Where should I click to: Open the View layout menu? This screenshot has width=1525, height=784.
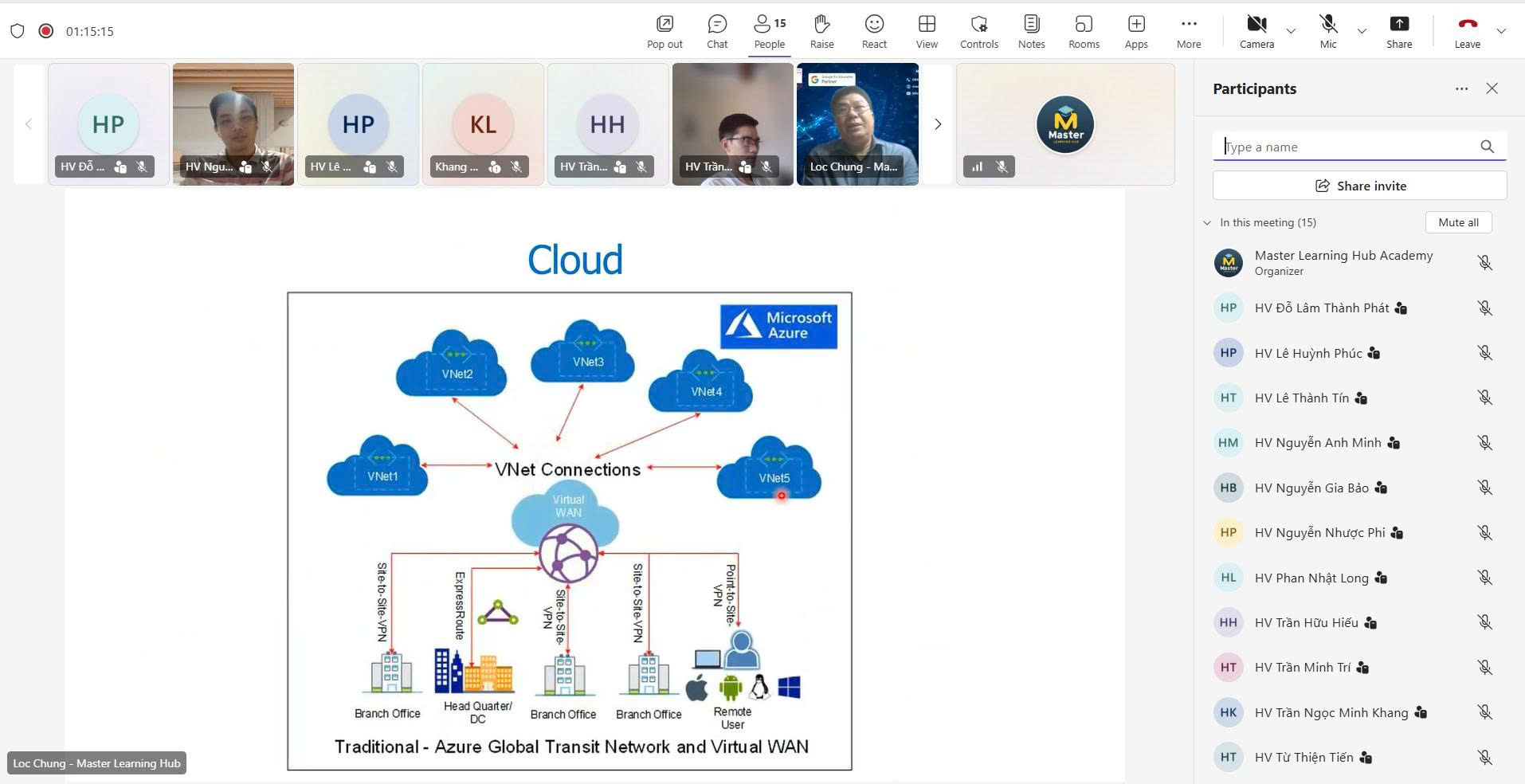[927, 31]
